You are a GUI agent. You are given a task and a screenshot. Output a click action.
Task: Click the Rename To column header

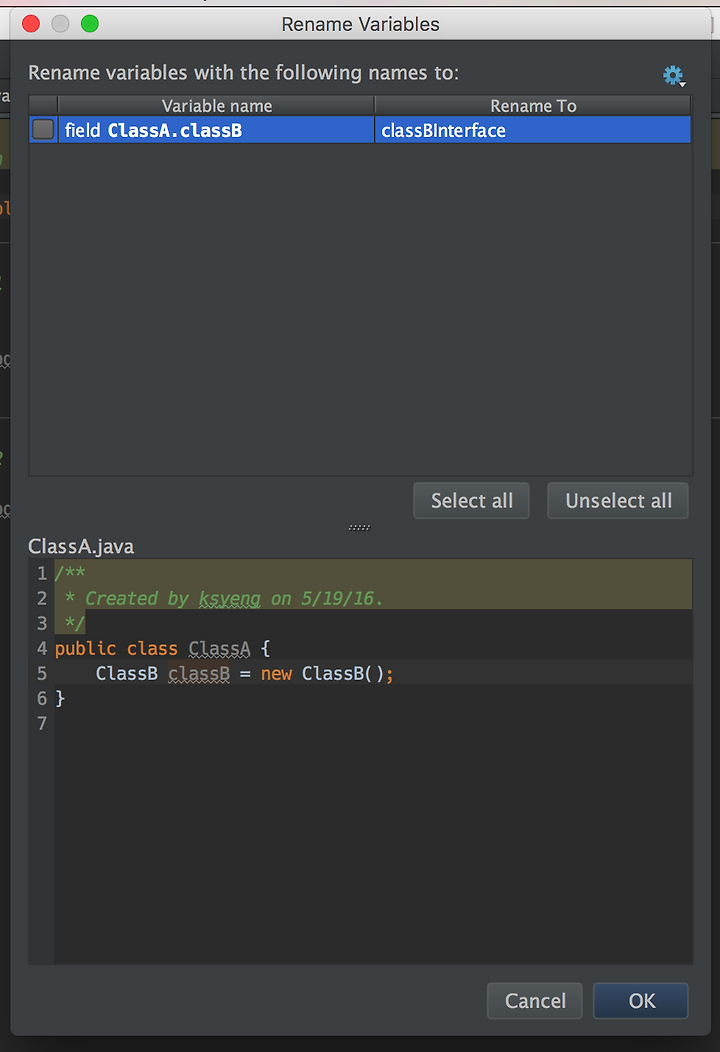tap(533, 106)
